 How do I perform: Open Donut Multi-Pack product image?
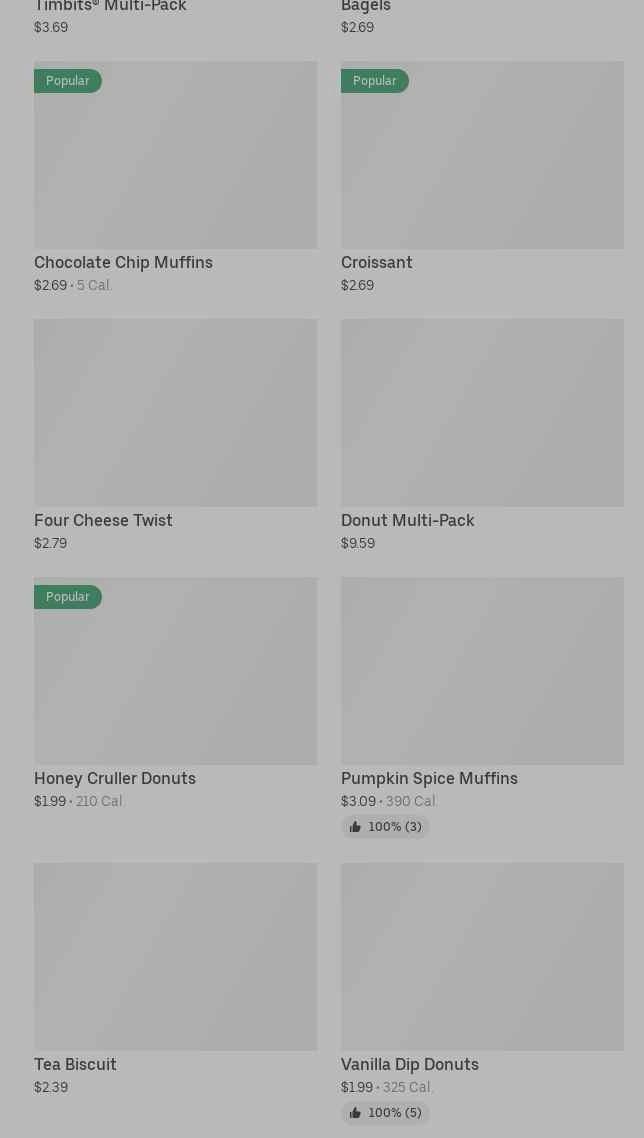point(482,412)
